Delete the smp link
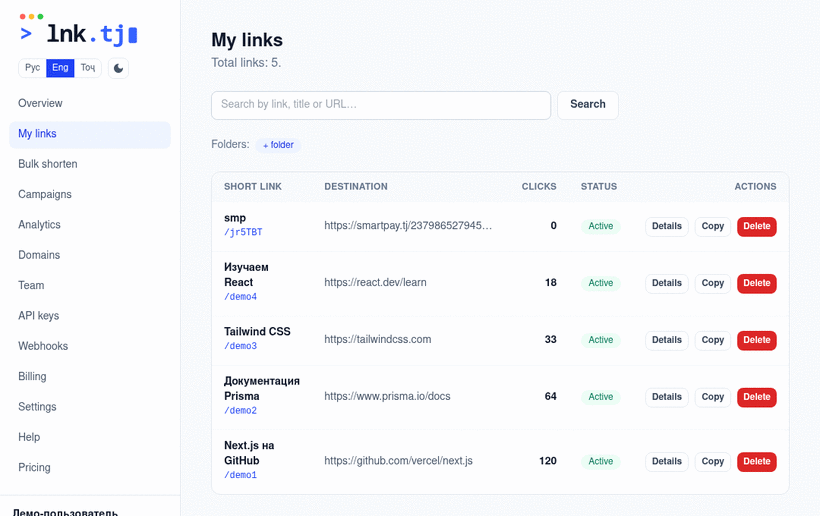The height and width of the screenshot is (516, 820). coord(757,226)
